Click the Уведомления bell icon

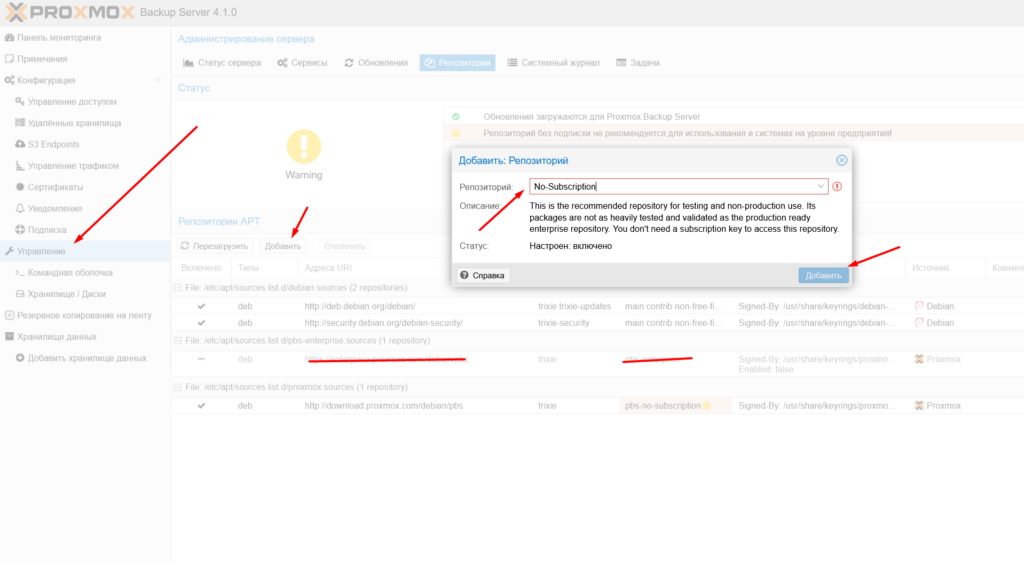[20, 209]
